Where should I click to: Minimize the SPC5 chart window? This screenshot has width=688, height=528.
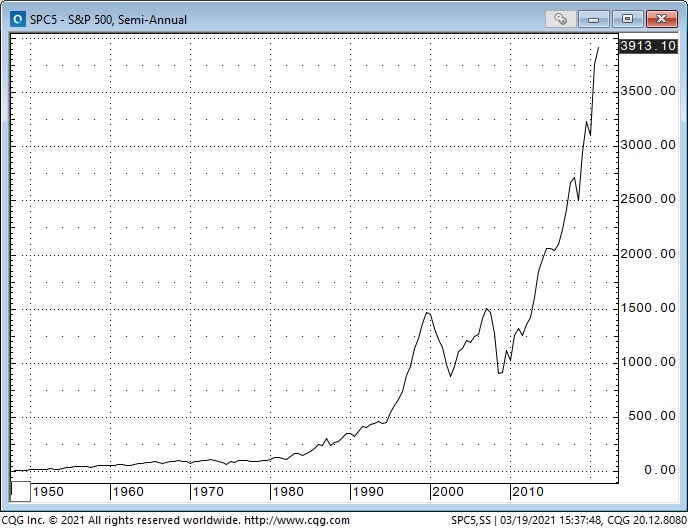593,19
